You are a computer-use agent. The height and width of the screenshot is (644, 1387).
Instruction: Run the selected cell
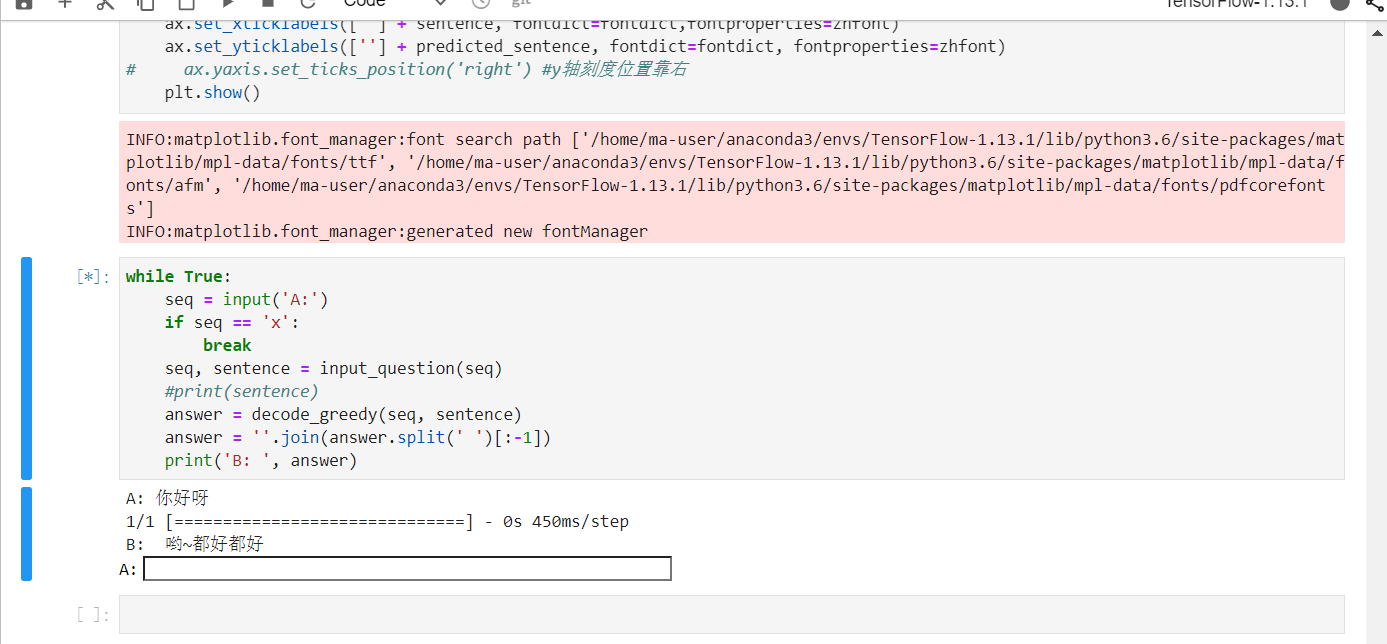tap(227, 3)
